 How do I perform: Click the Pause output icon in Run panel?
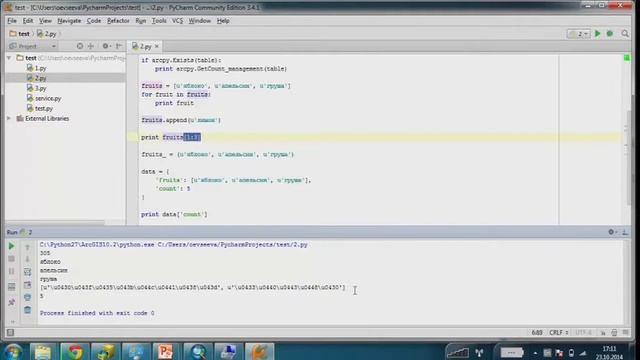click(x=11, y=272)
